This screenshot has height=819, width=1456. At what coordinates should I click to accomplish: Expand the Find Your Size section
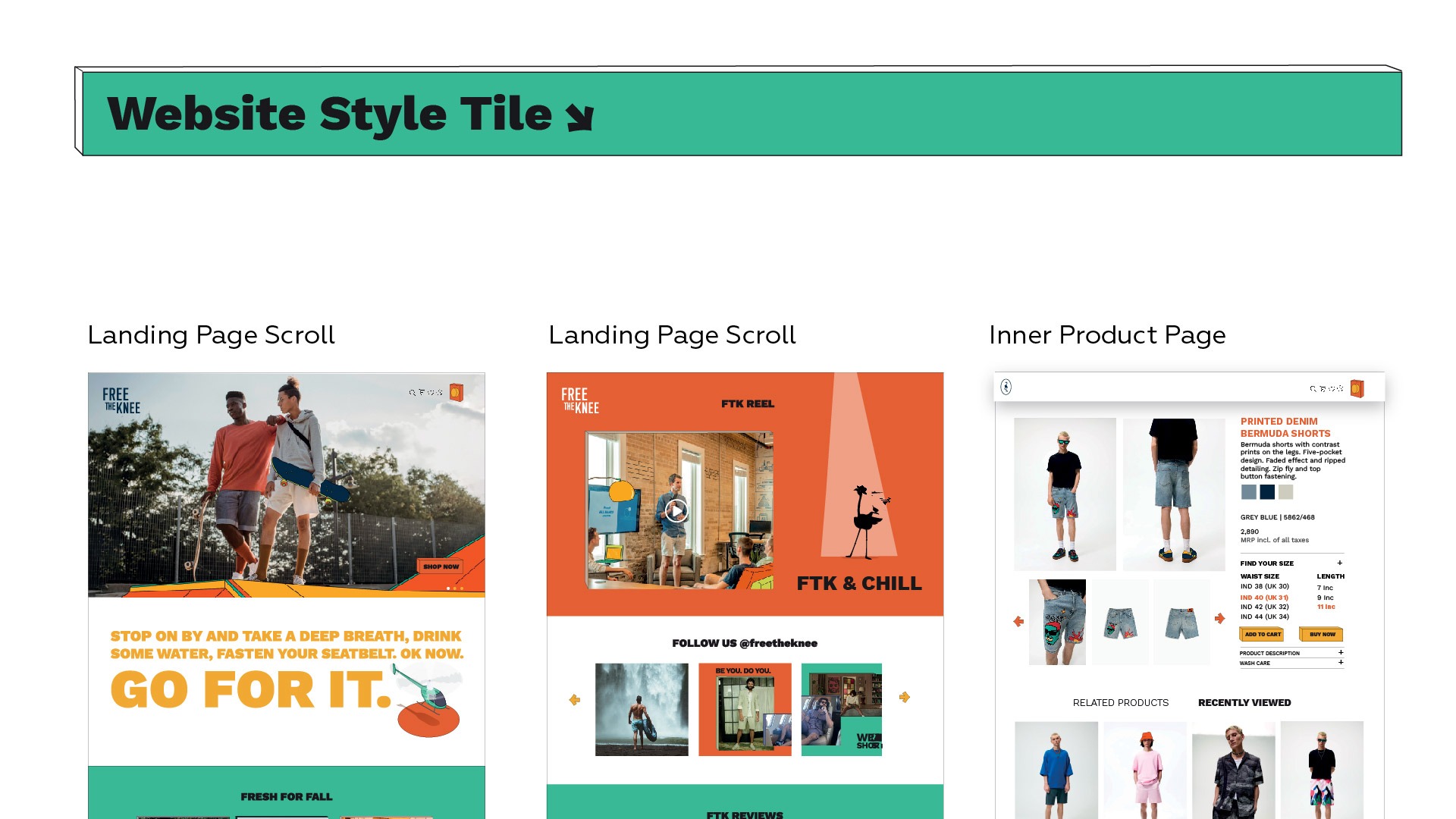(x=1339, y=563)
